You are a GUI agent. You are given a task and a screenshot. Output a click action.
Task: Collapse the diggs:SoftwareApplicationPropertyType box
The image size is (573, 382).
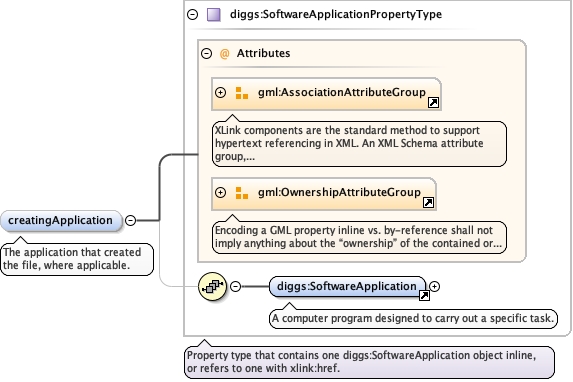pos(193,15)
